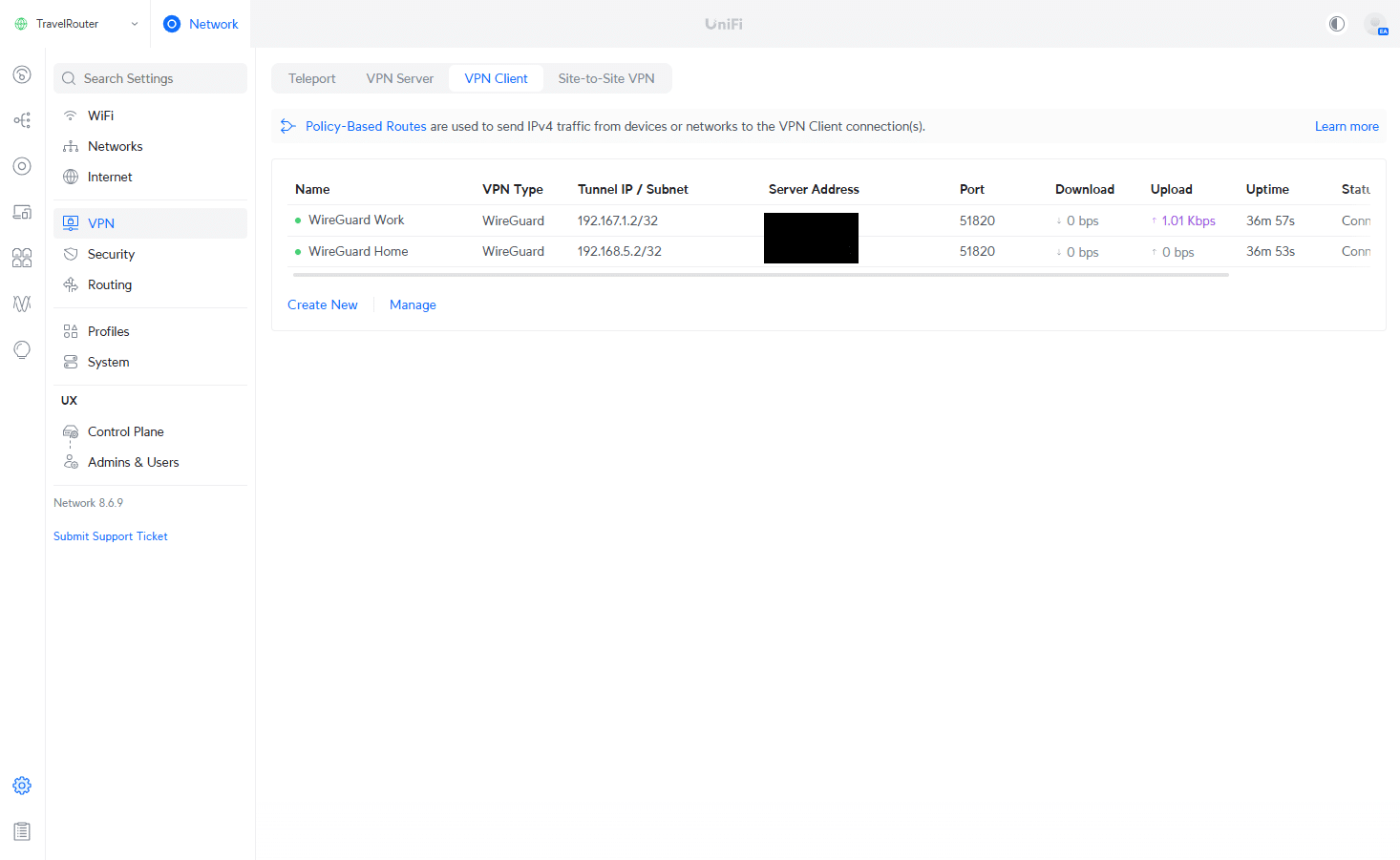Open the Topology icon in left rail
This screenshot has height=860, width=1400.
pyautogui.click(x=22, y=120)
